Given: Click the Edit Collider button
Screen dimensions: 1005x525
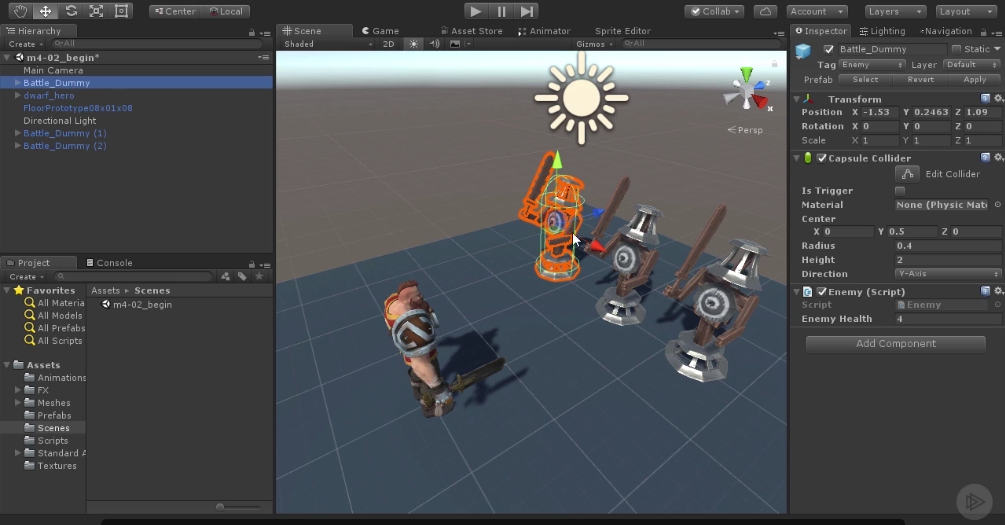Looking at the screenshot, I should (907, 174).
